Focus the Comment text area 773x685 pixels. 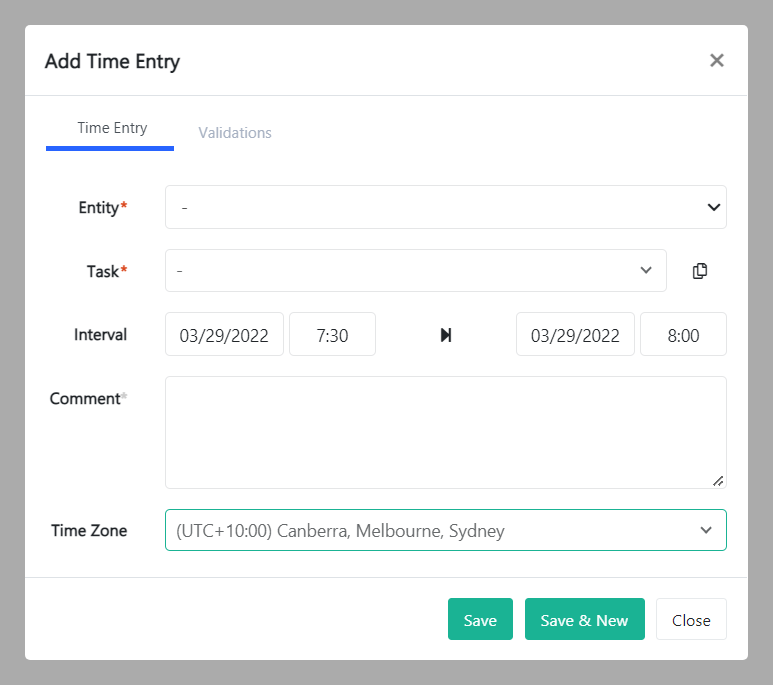(x=445, y=432)
